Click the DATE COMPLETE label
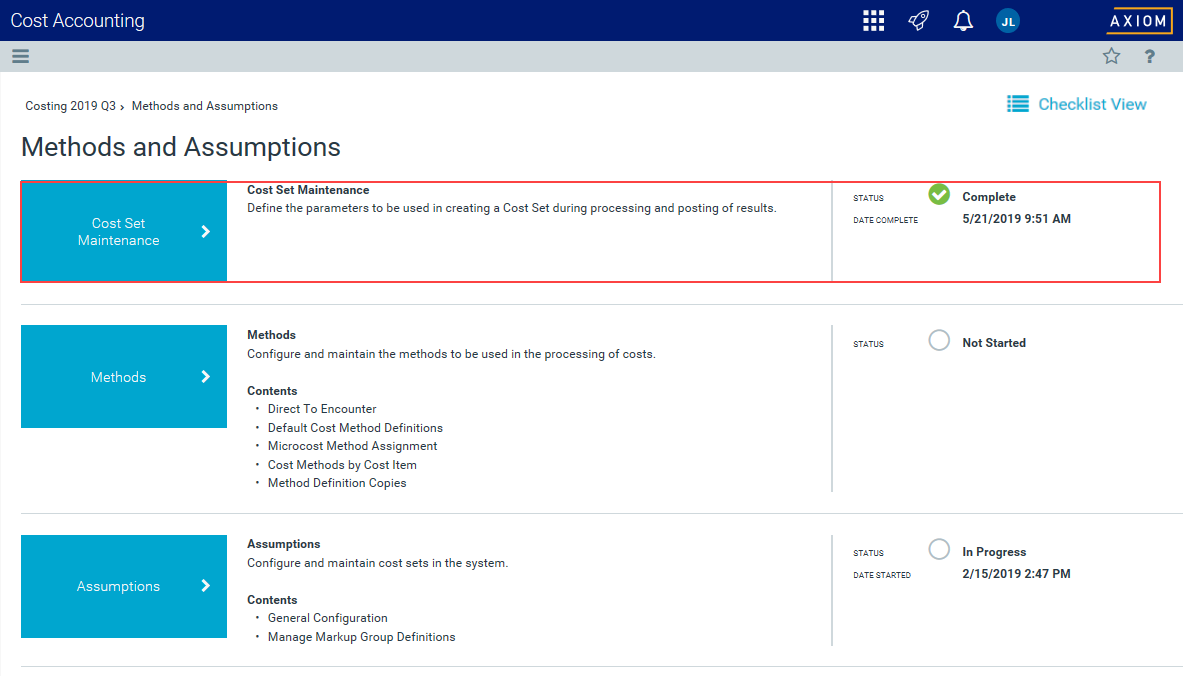Image resolution: width=1183 pixels, height=676 pixels. tap(885, 220)
